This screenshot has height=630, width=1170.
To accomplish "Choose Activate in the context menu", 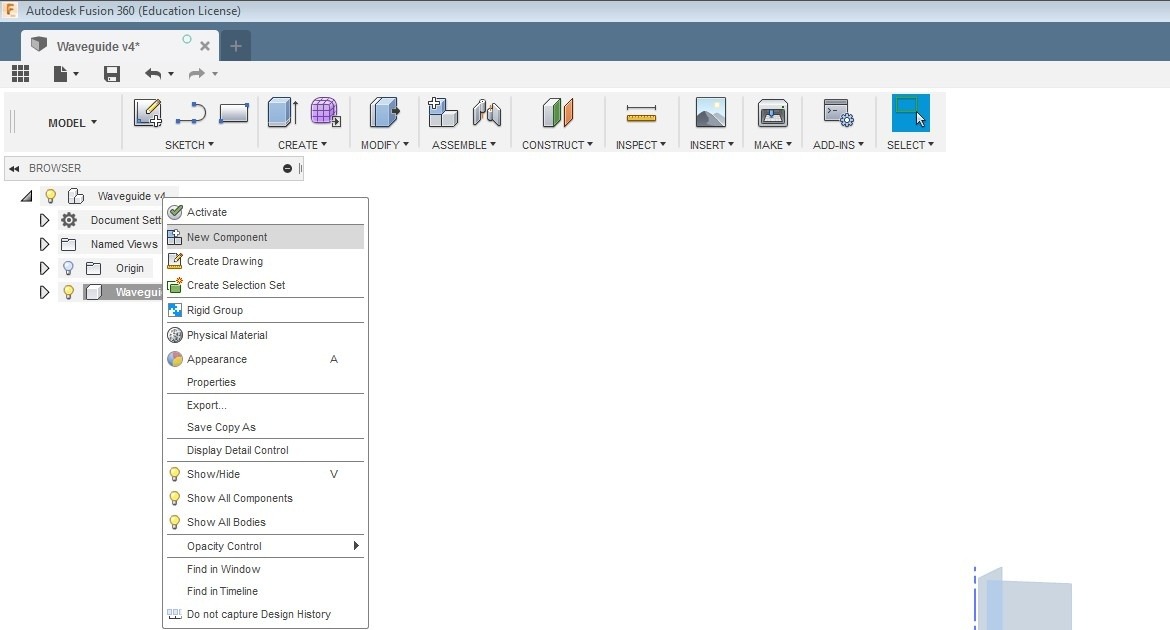I will 265,212.
